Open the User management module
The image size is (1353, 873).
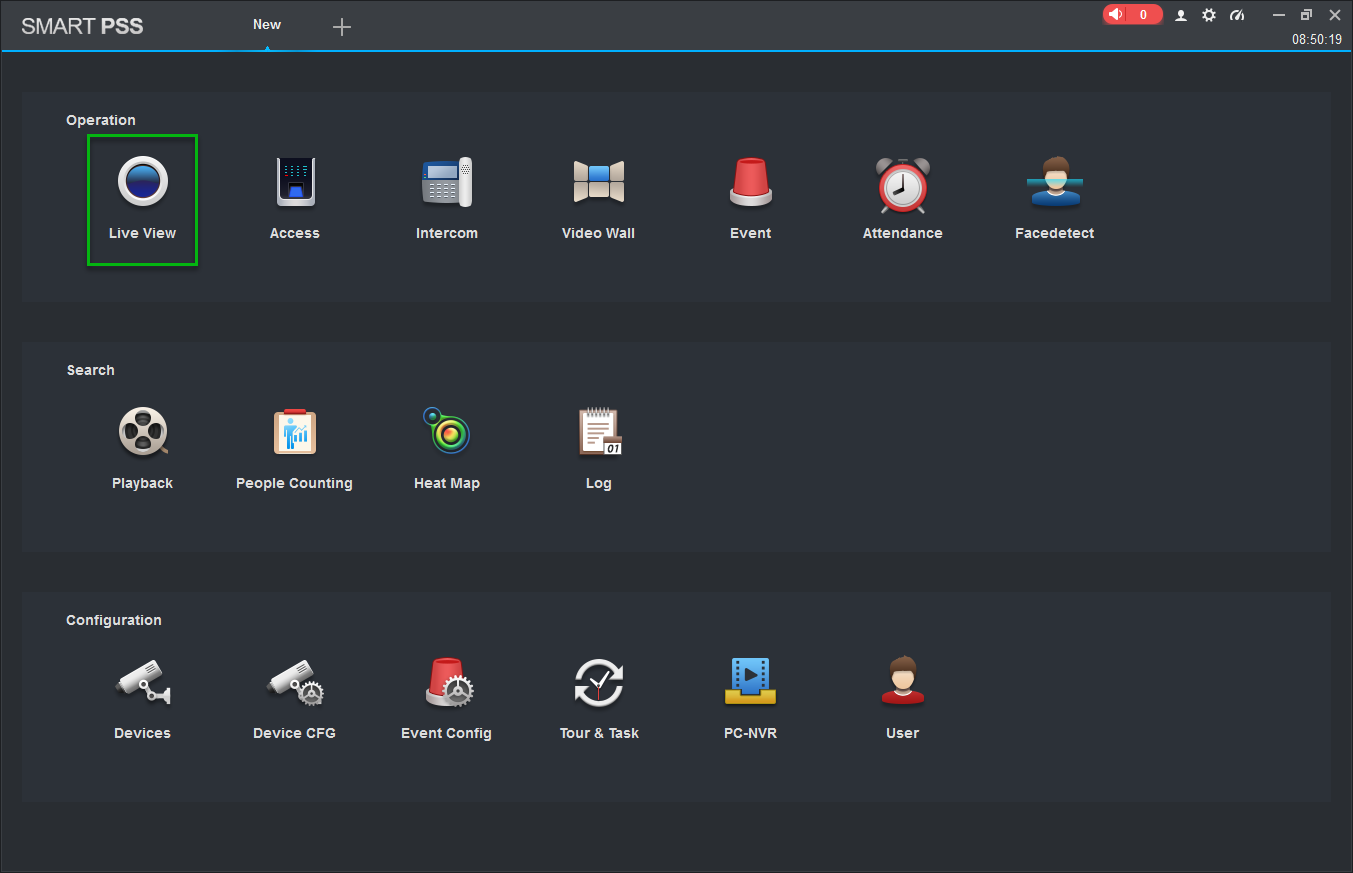(902, 700)
